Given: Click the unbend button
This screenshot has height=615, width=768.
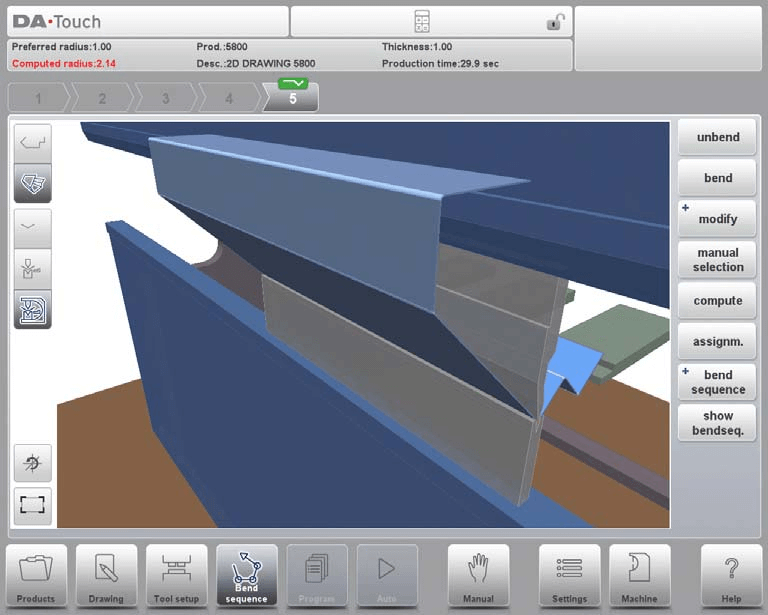Looking at the screenshot, I should pyautogui.click(x=718, y=137).
